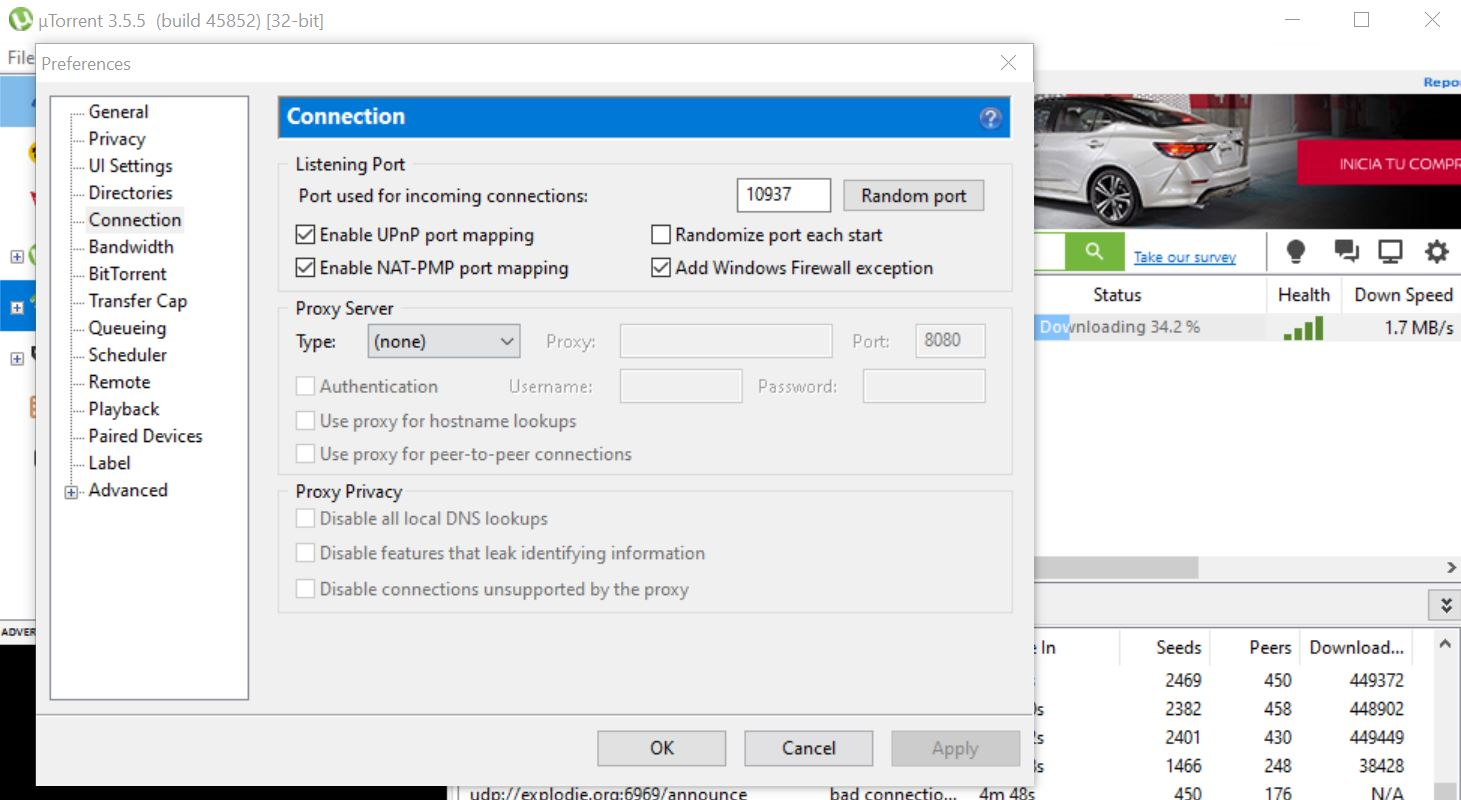Click the INICIA TU COMPRA ad button
Screen dimensions: 1461x800
(x=1379, y=164)
